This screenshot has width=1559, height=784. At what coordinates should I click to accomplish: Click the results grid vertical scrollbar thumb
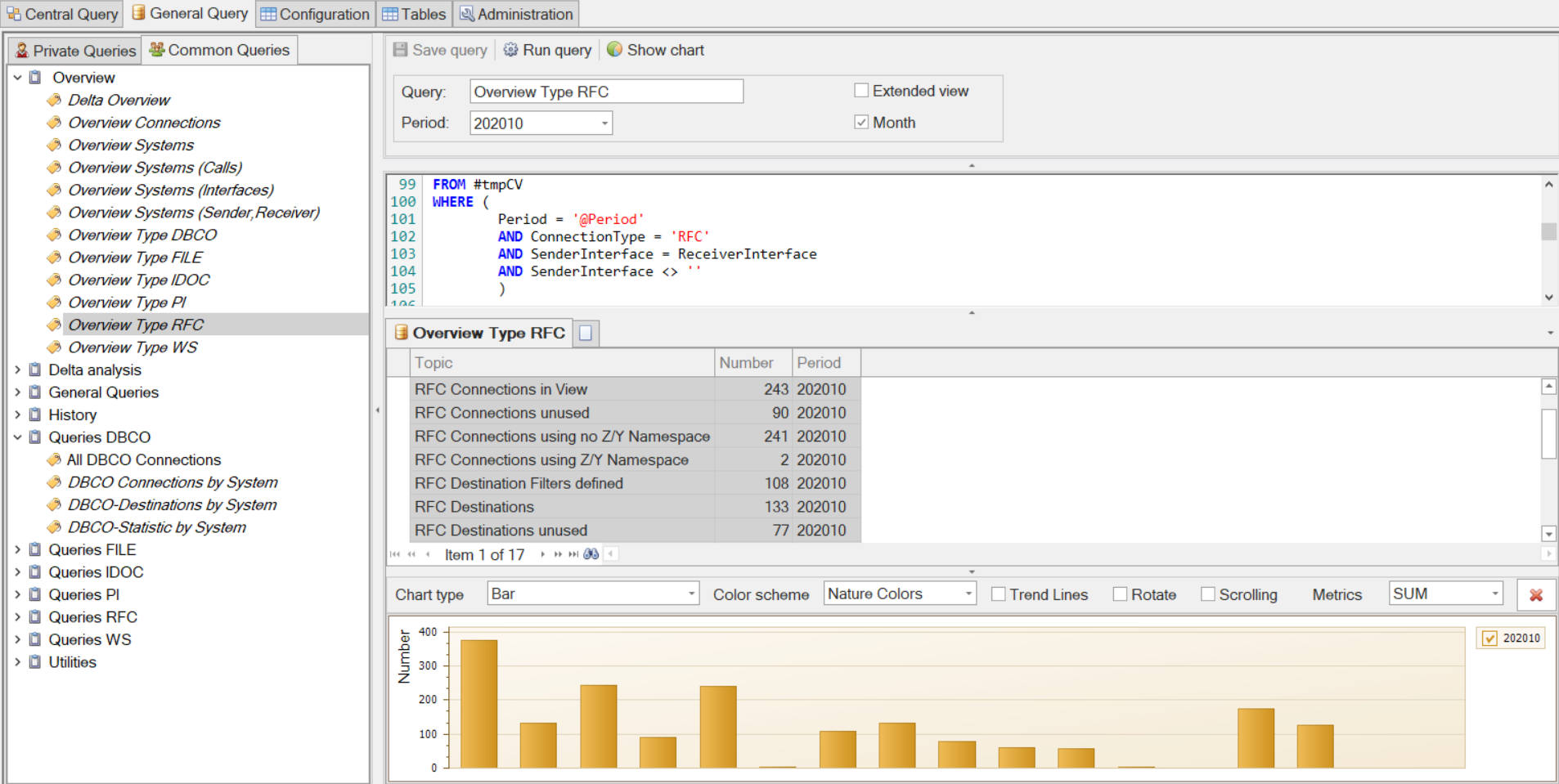1548,433
